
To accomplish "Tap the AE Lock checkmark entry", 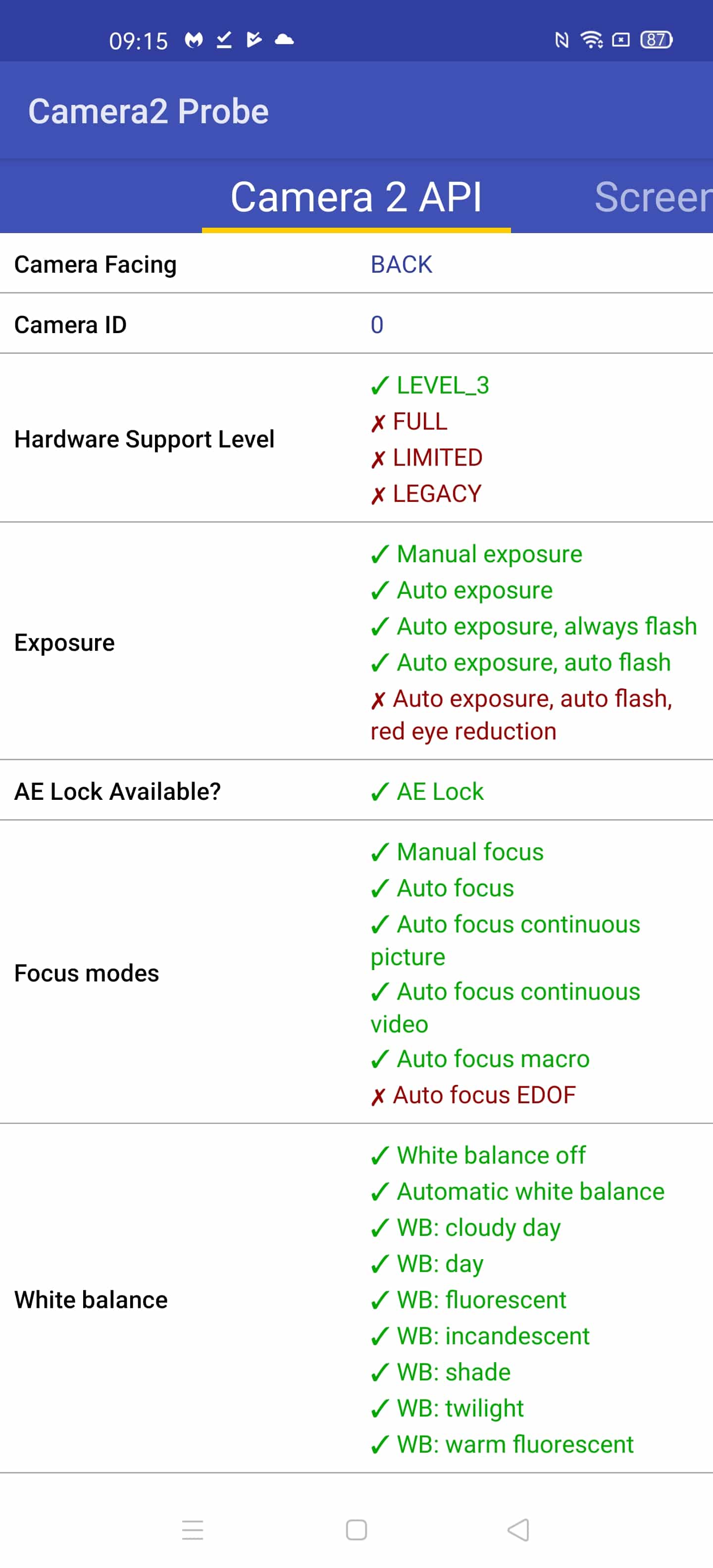I will [427, 791].
